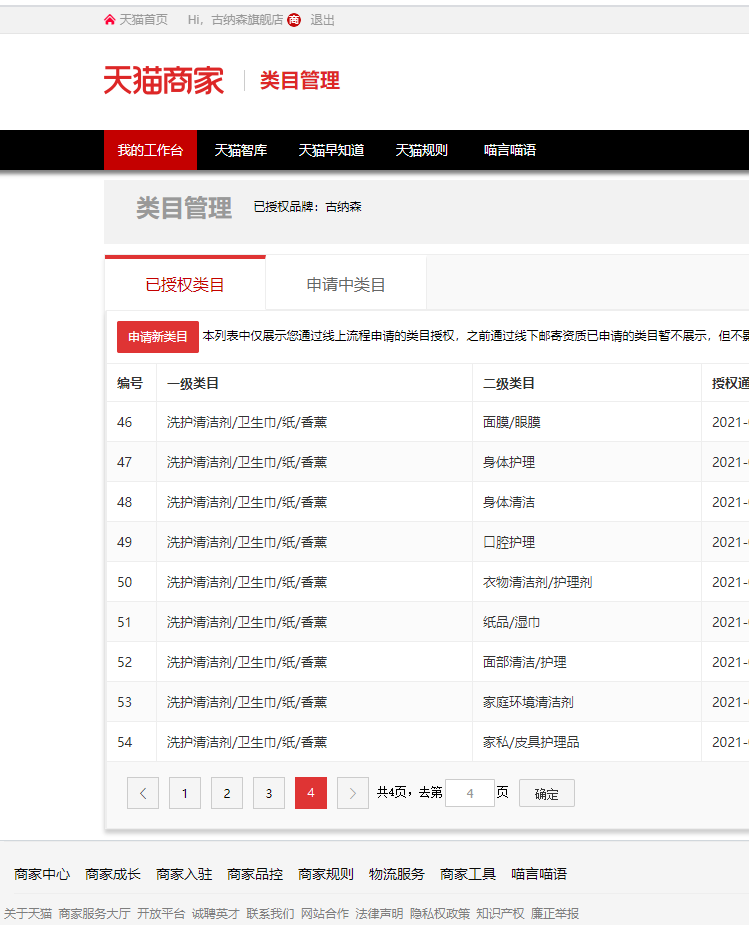The width and height of the screenshot is (749, 925).
Task: Click the page number input field
Action: pos(469,793)
